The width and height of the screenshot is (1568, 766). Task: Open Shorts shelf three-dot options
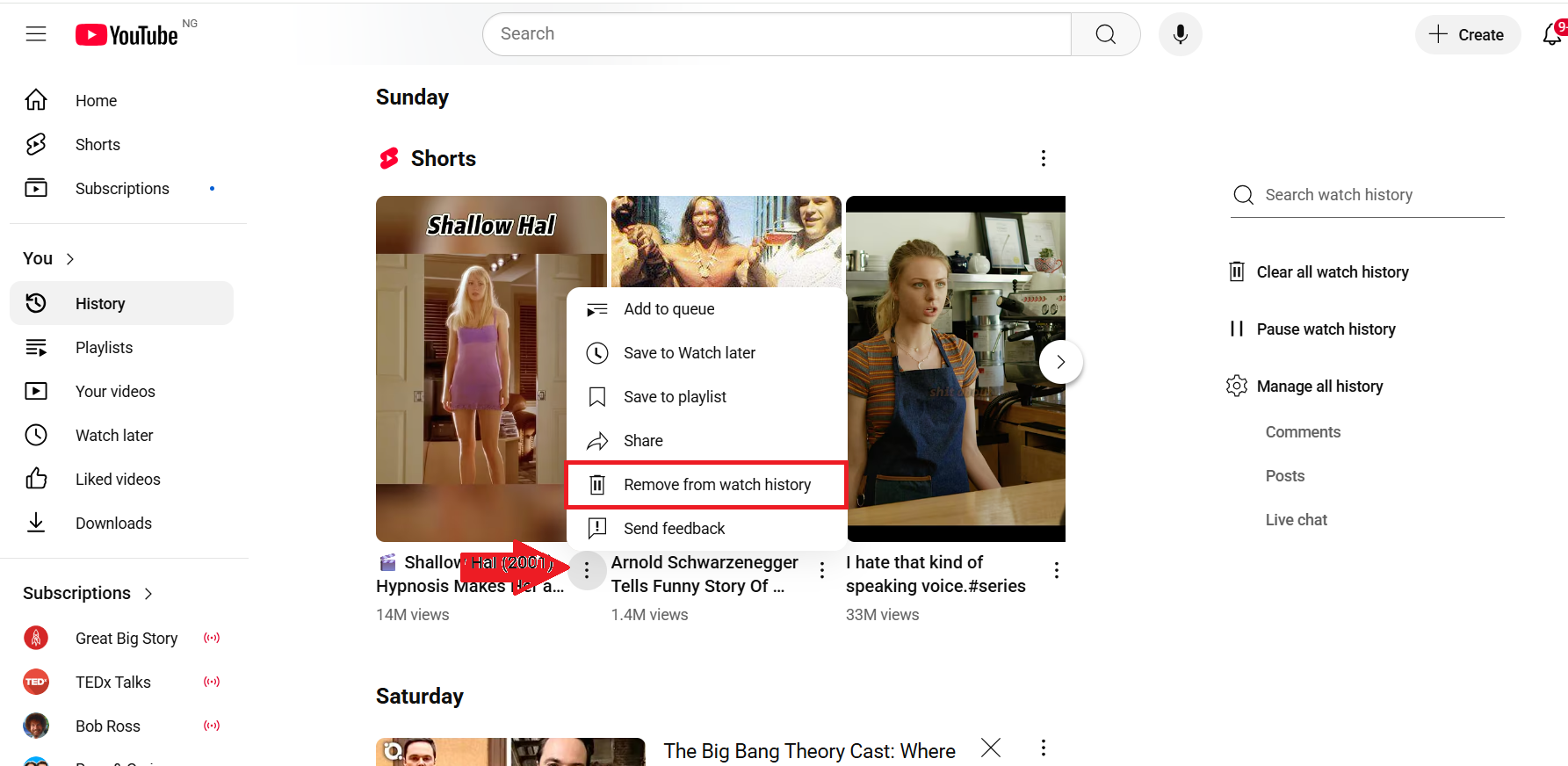[1044, 158]
